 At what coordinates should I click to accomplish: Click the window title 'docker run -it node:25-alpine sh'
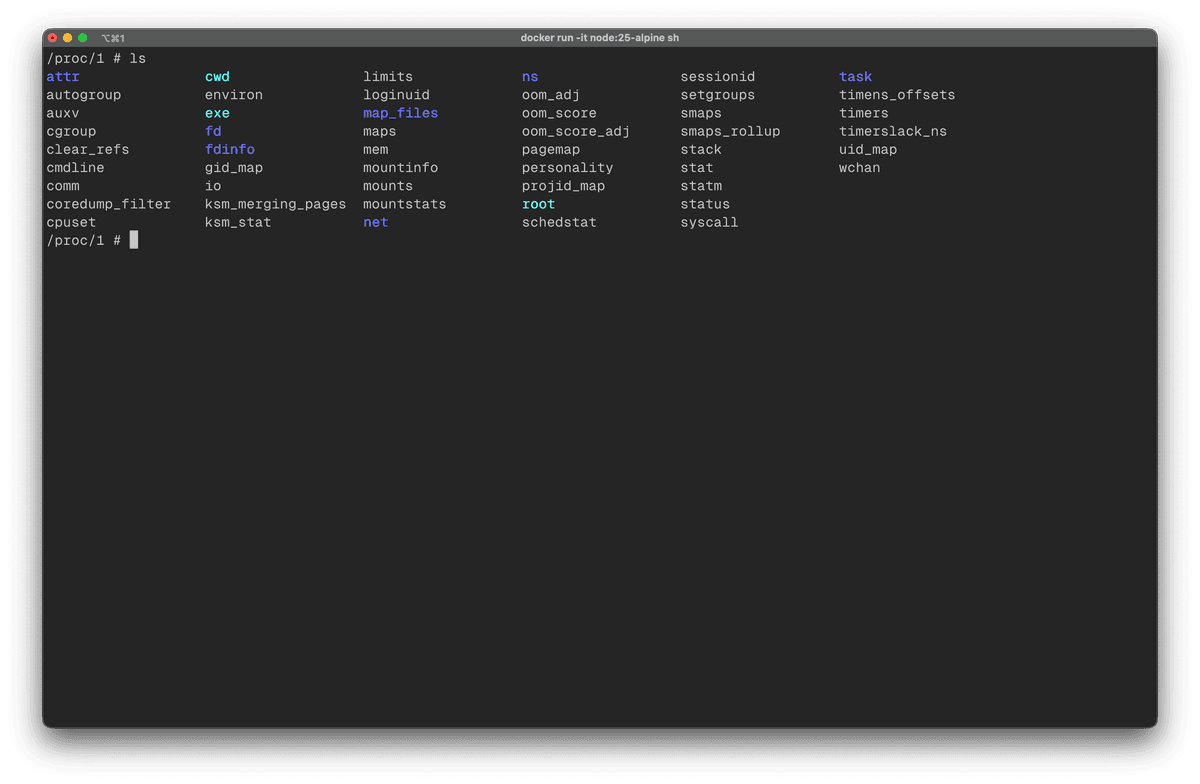click(600, 38)
